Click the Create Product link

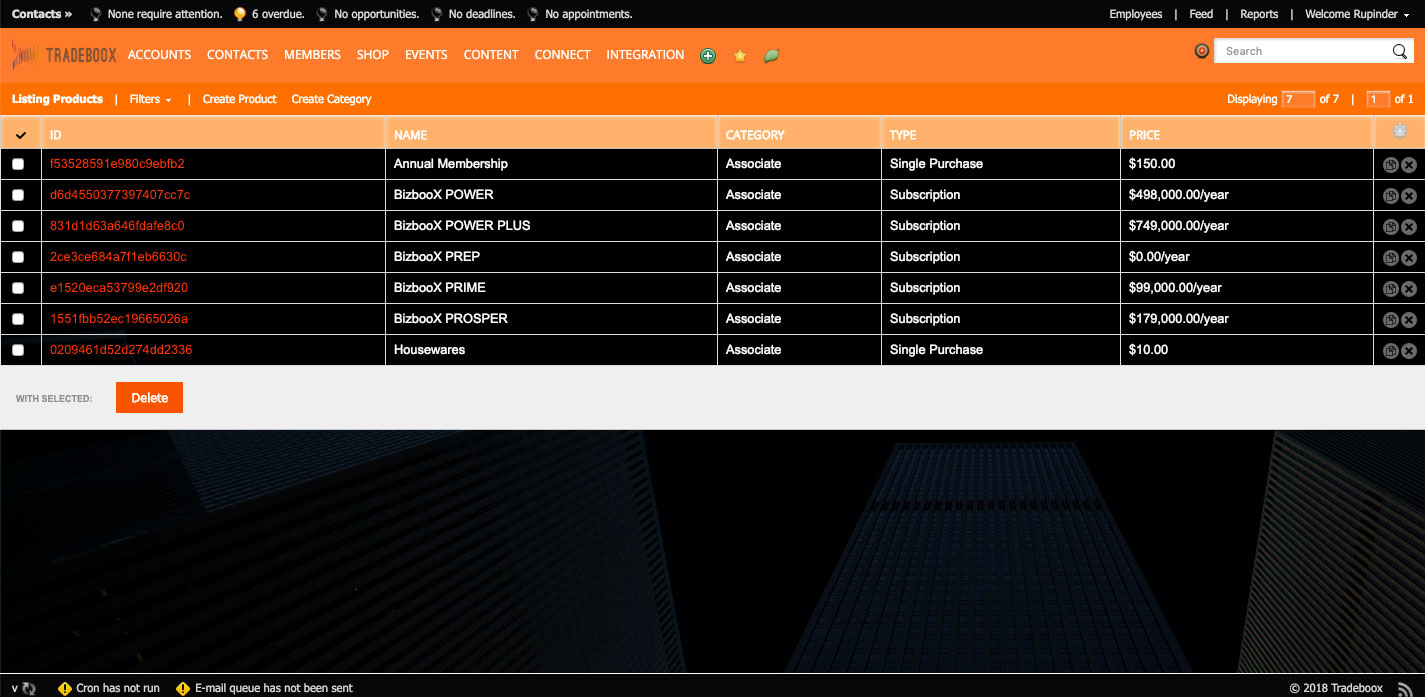tap(240, 99)
